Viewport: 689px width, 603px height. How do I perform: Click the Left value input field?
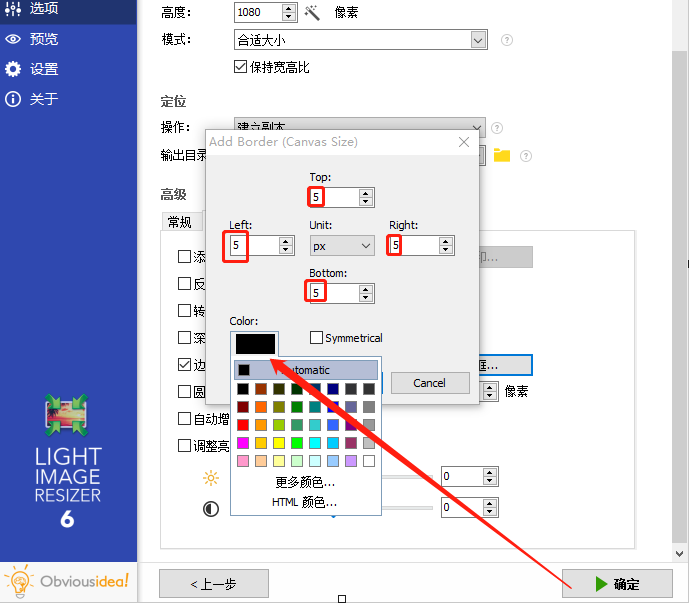click(x=254, y=246)
